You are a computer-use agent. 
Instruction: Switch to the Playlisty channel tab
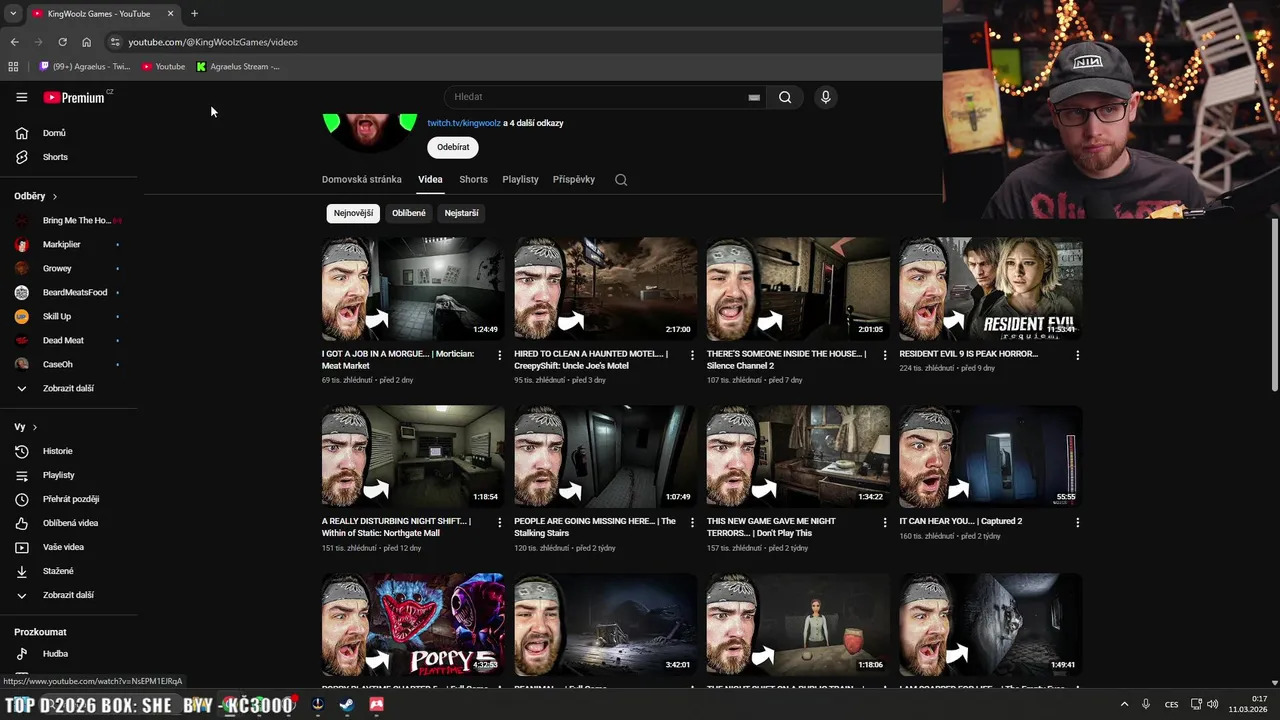(x=520, y=180)
